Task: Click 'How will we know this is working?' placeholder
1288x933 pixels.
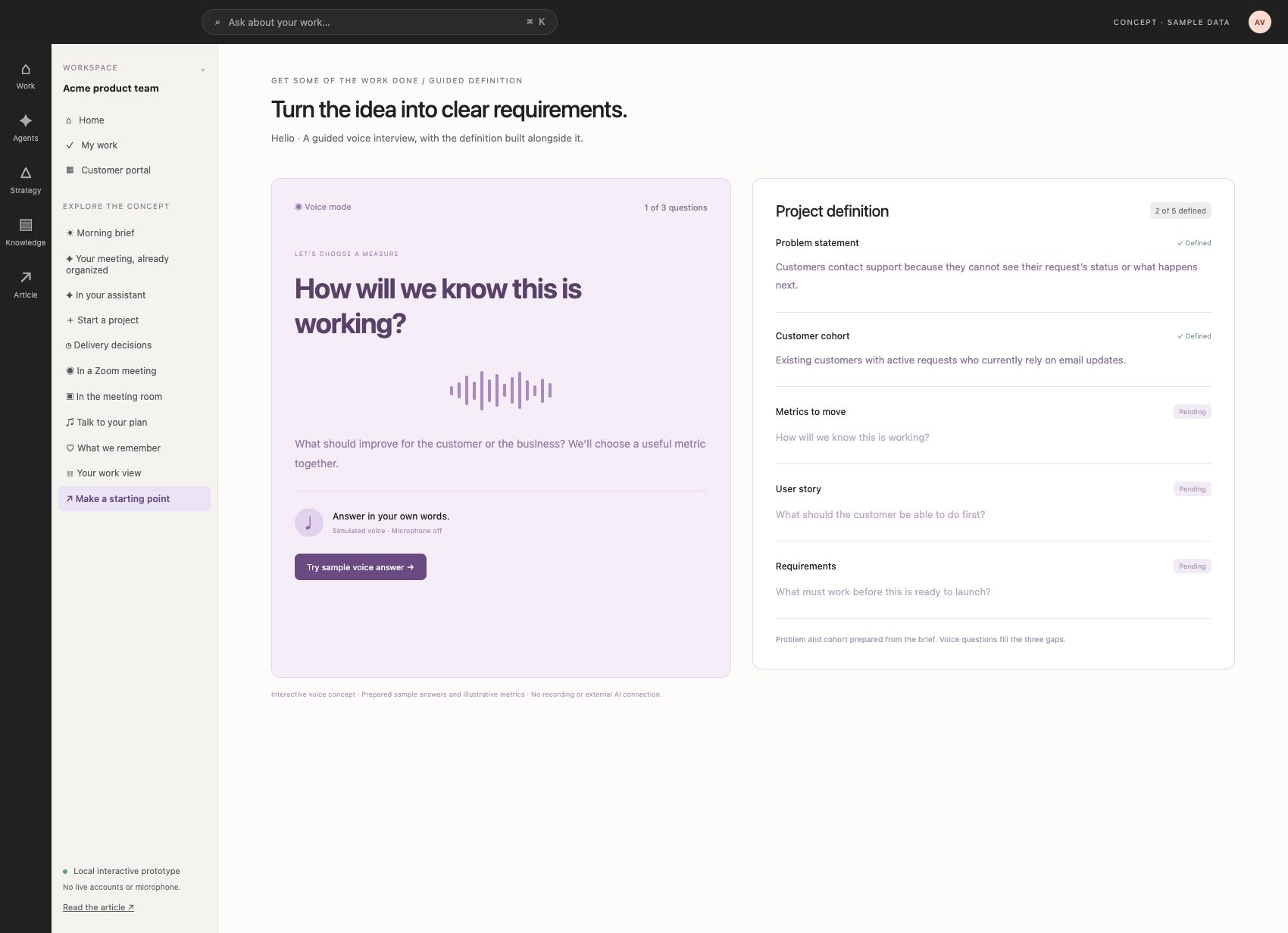Action: pyautogui.click(x=852, y=438)
